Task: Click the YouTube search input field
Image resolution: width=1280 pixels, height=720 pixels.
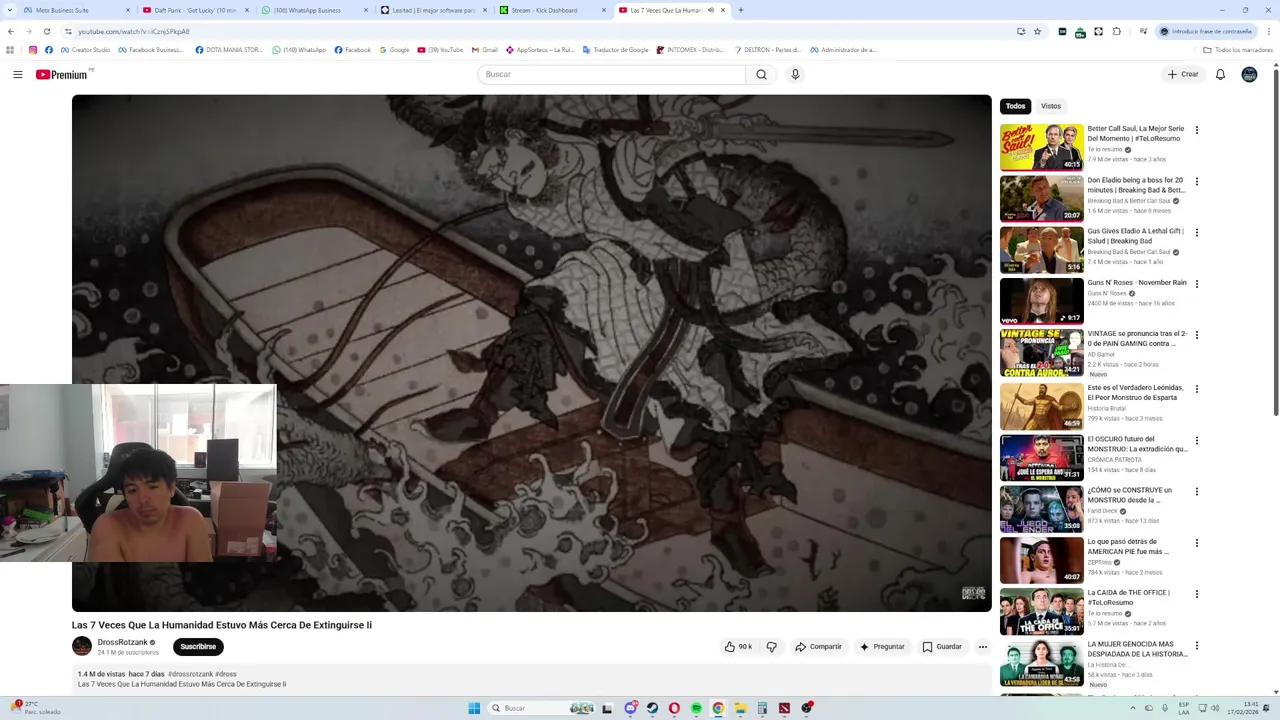Action: pos(612,74)
